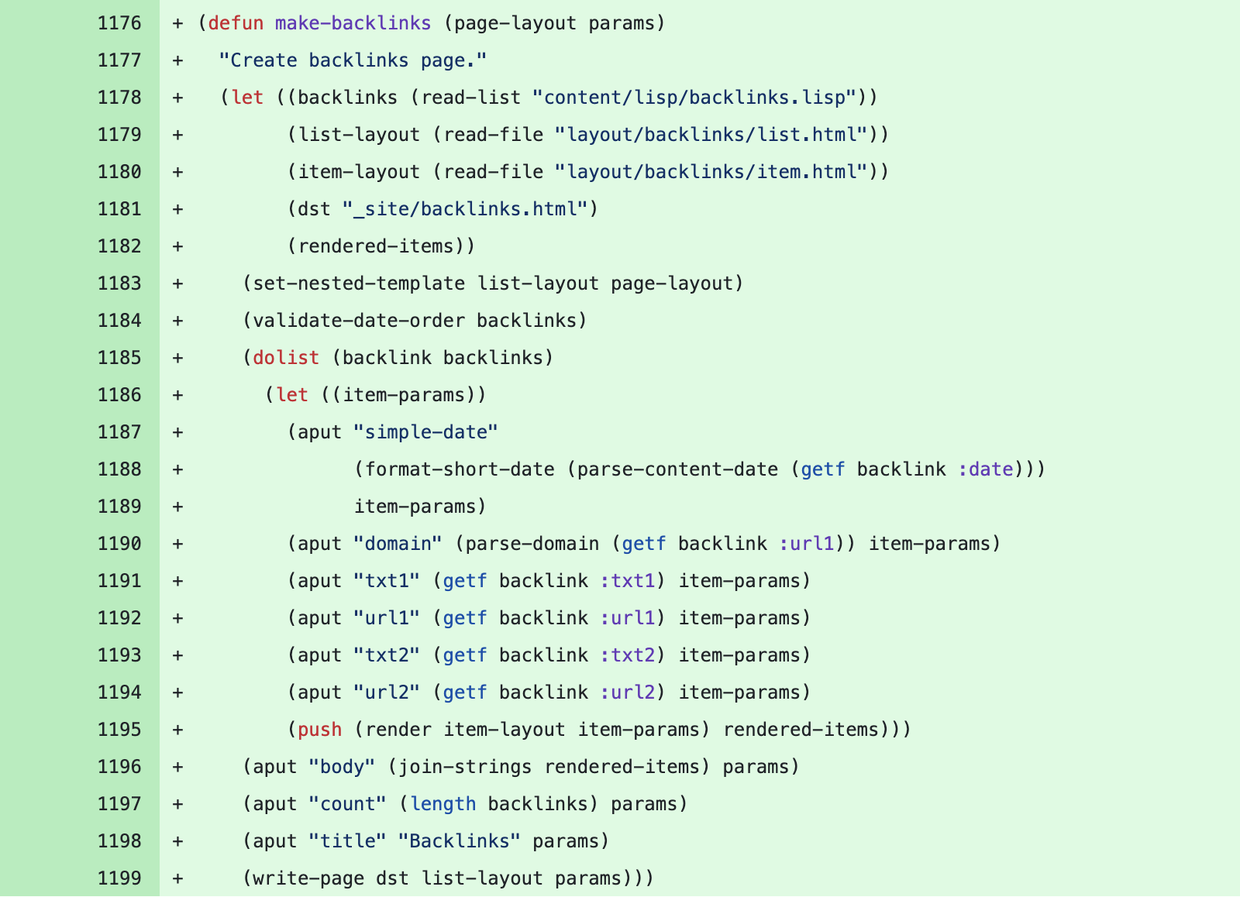The width and height of the screenshot is (1240, 897).
Task: Click the plus marker on line 1196
Action: (178, 766)
